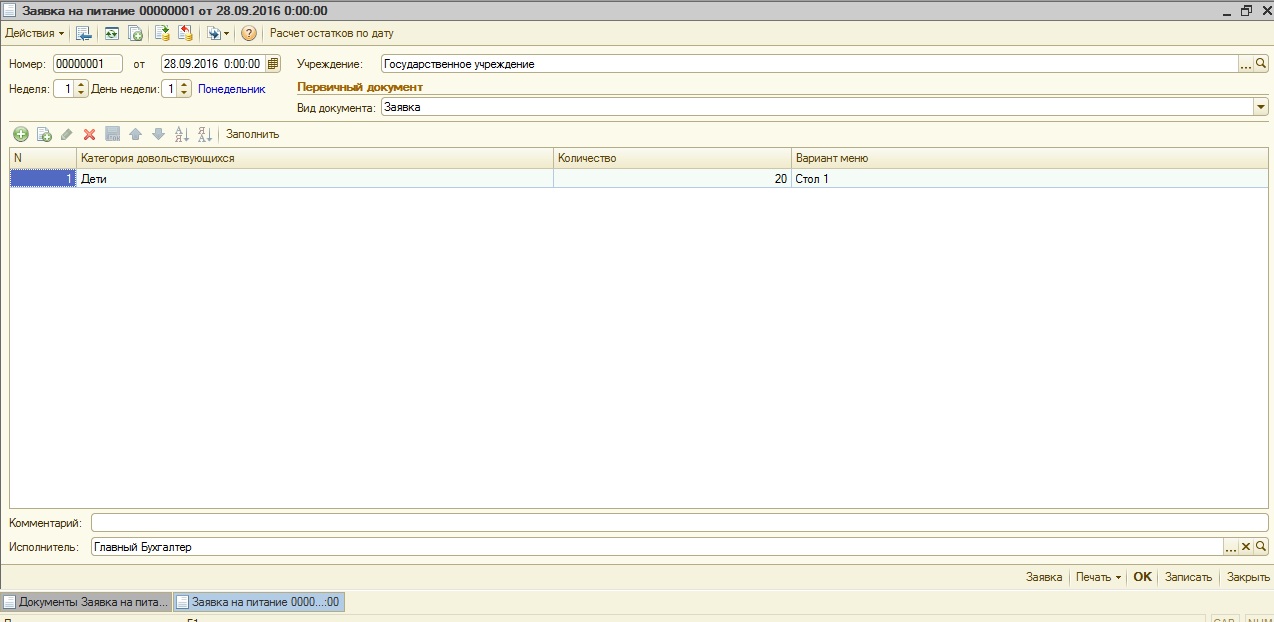Switch to the Документы Заявка на питание tab
The width and height of the screenshot is (1274, 622).
86,602
